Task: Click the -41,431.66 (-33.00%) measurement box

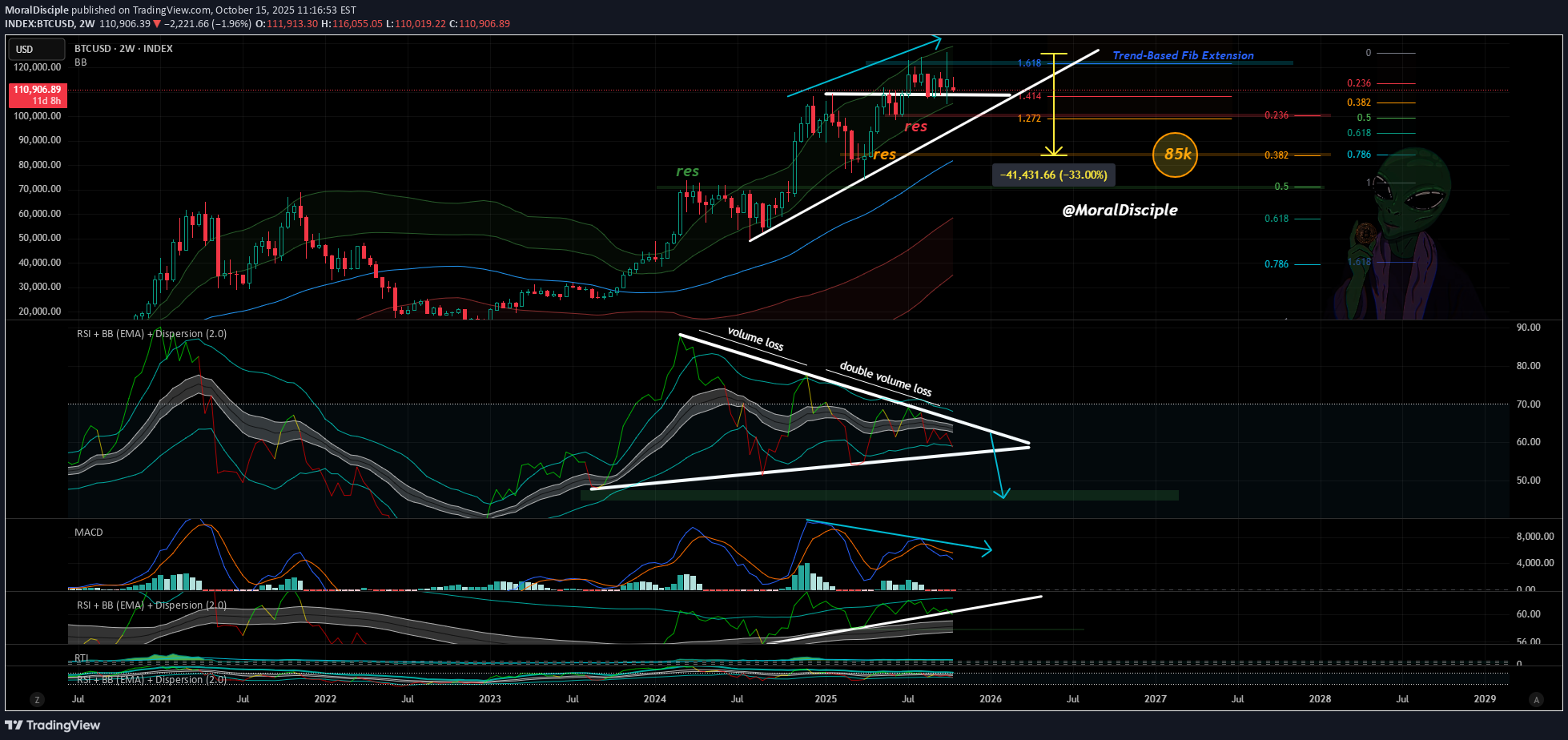Action: pyautogui.click(x=1053, y=175)
